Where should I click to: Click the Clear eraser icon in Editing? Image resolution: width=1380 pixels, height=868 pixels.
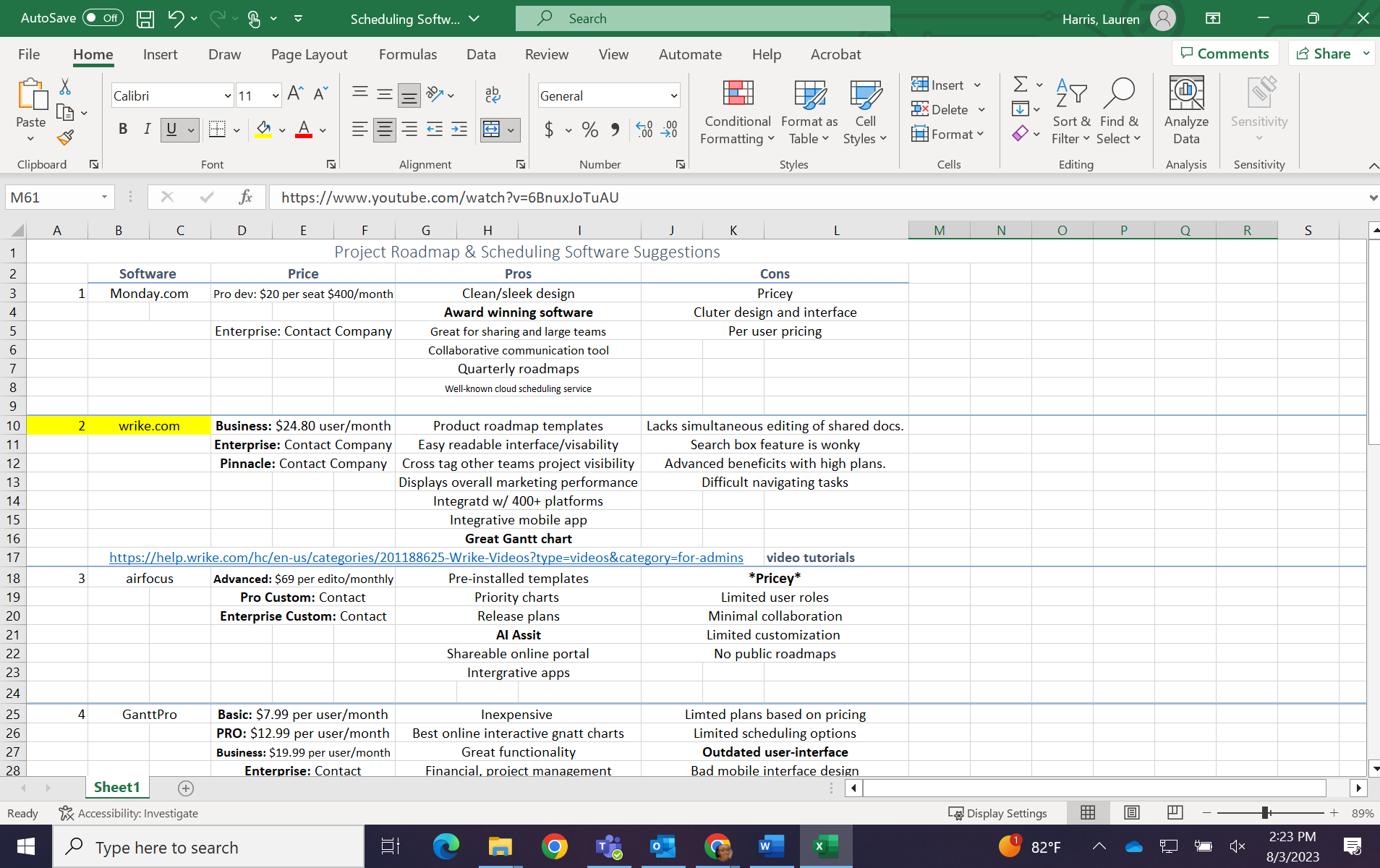pyautogui.click(x=1021, y=134)
